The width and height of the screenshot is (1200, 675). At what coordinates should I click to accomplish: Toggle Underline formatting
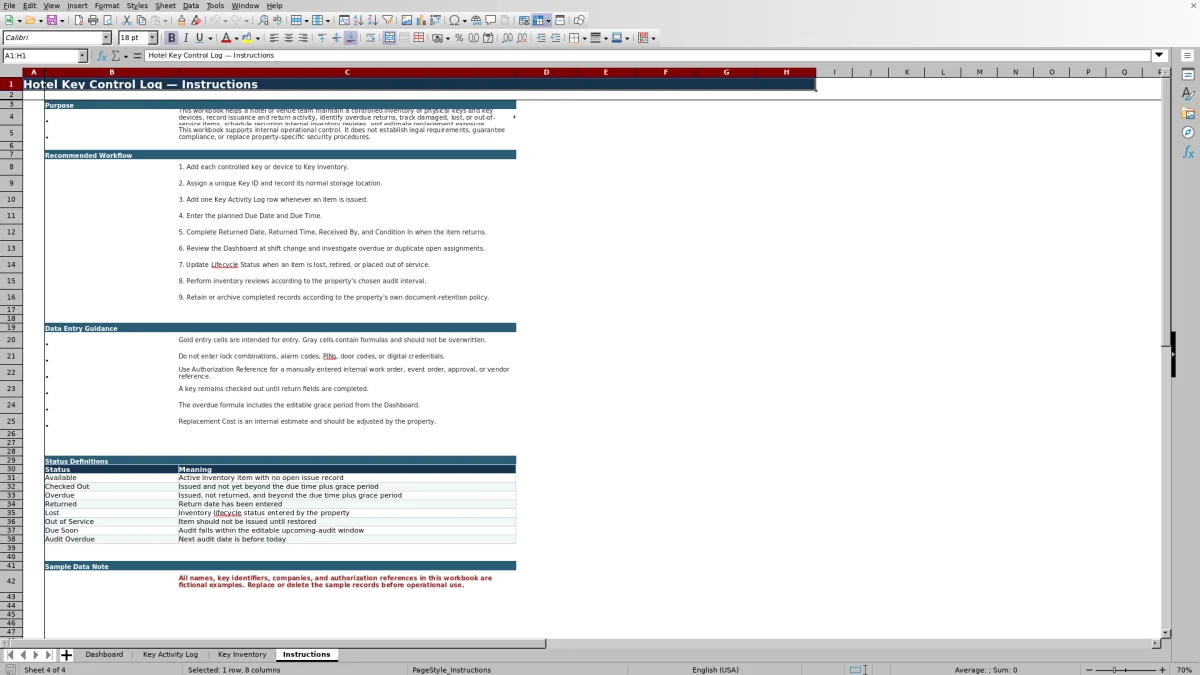coord(199,38)
